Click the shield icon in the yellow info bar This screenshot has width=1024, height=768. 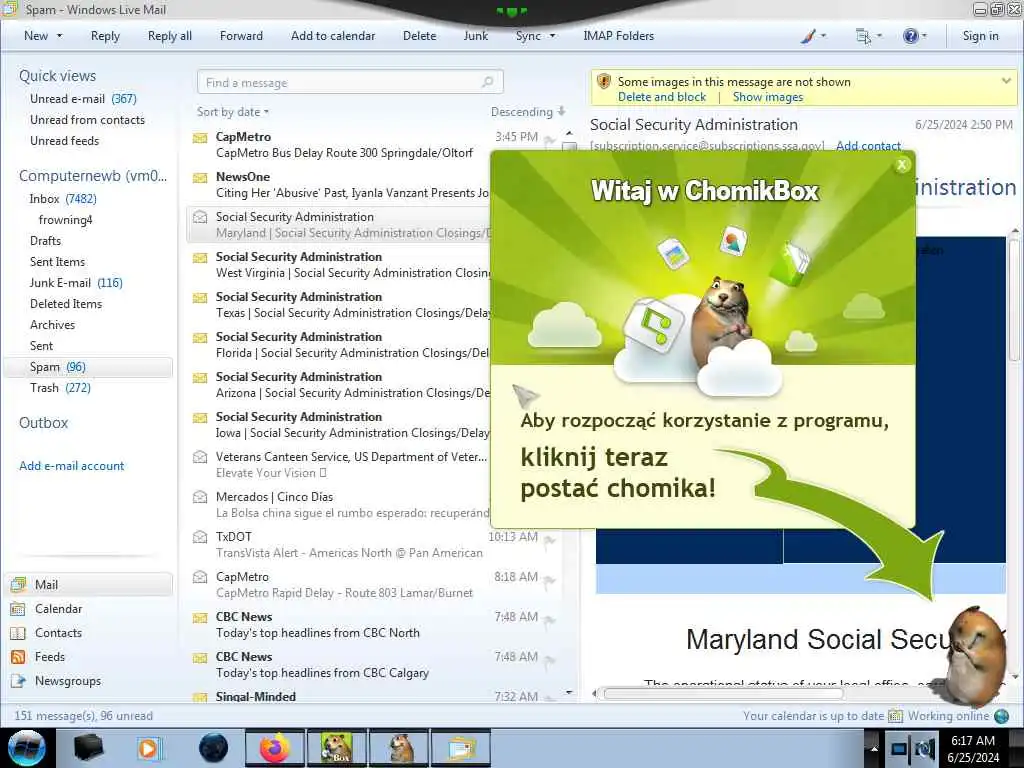(x=604, y=82)
